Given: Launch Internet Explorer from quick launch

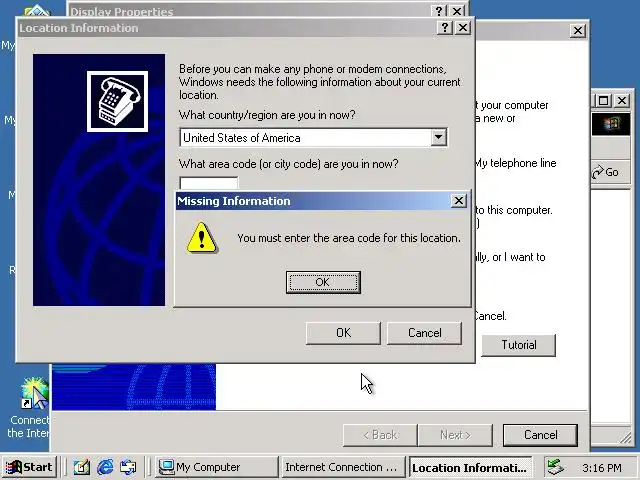Looking at the screenshot, I should (x=105, y=467).
